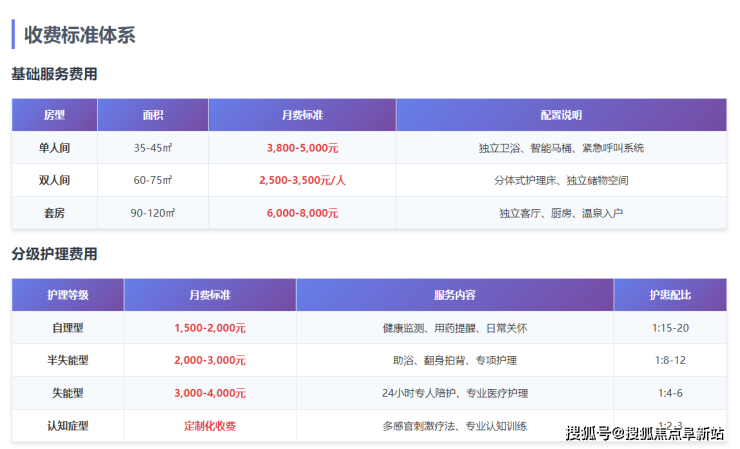Select the "基础服务费用" section title
740x449 pixels.
pos(54,74)
